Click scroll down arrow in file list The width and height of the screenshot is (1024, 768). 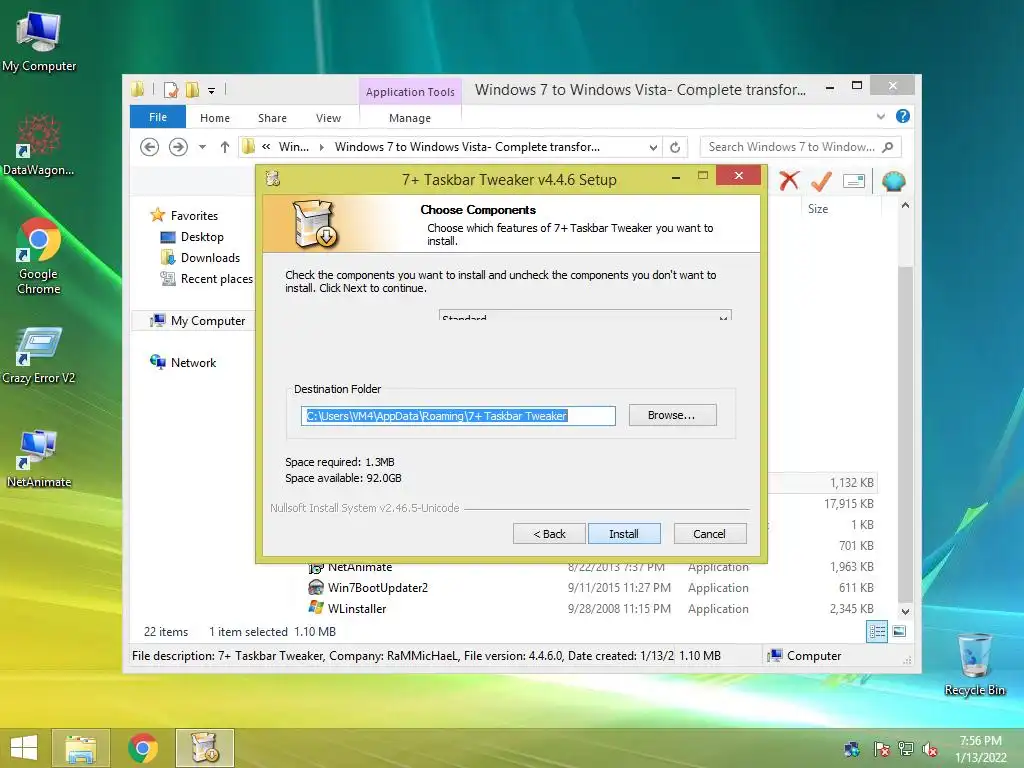(905, 612)
